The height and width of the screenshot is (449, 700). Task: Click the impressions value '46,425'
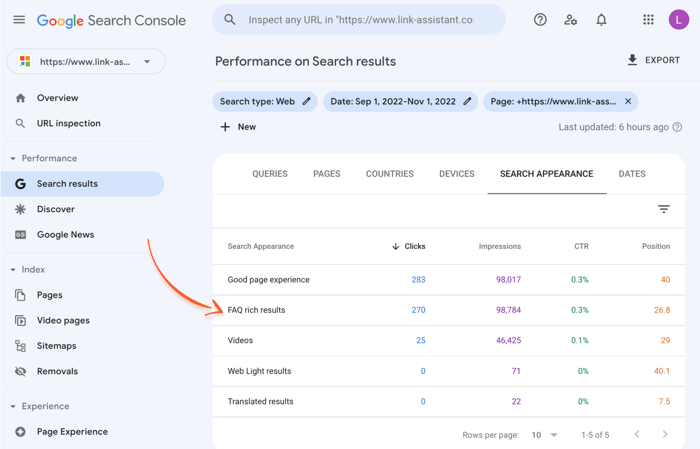click(x=508, y=341)
